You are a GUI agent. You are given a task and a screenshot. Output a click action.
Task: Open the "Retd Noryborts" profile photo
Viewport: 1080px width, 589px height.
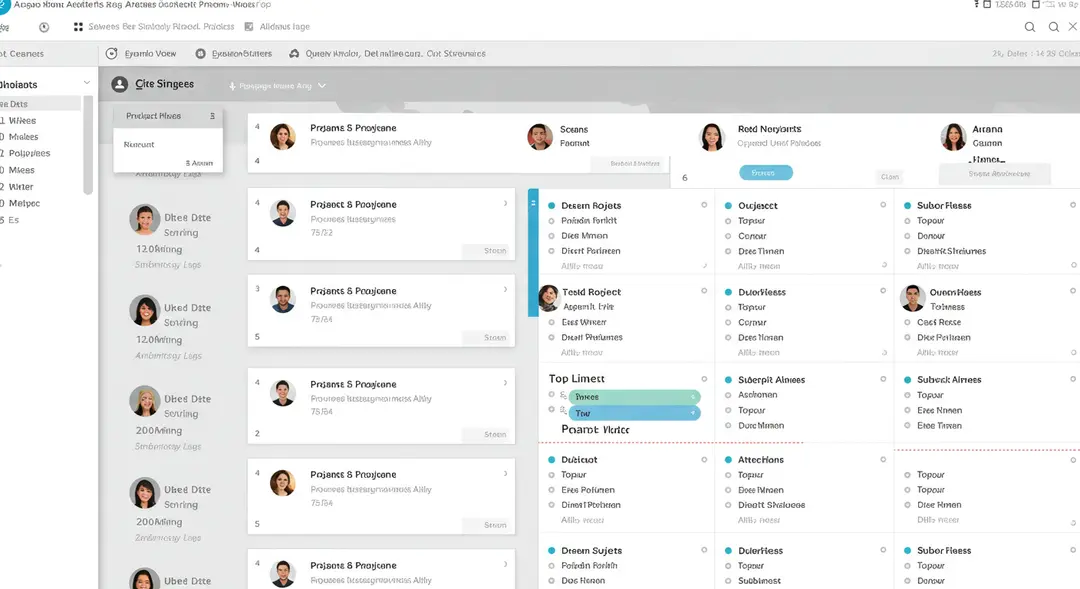(712, 136)
